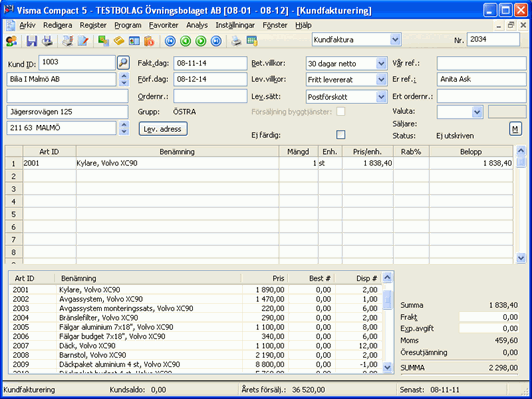Screen dimensions: 532x399
Task: Open the Inställningar menu
Action: 235,25
